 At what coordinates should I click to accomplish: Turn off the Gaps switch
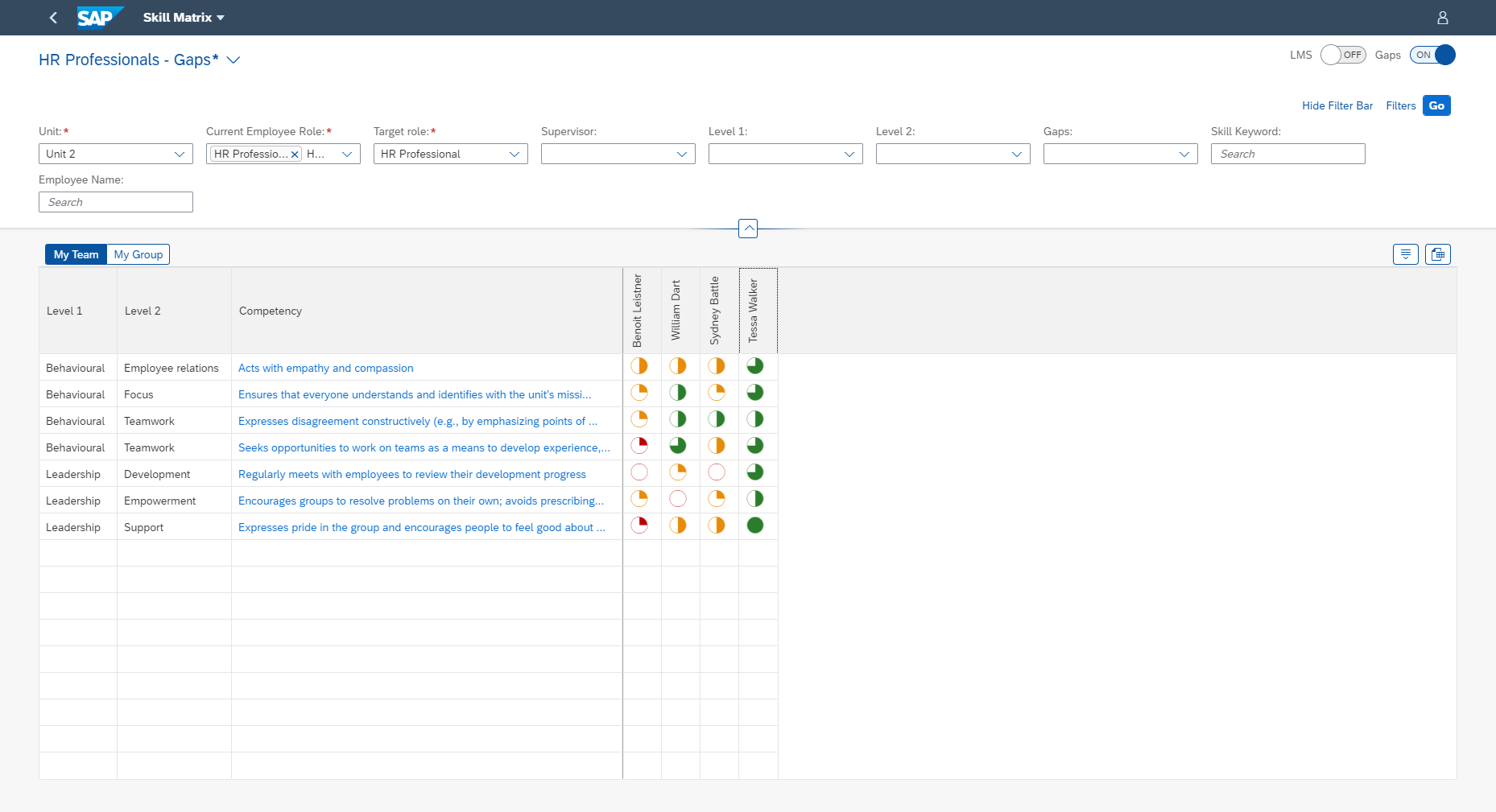1432,55
